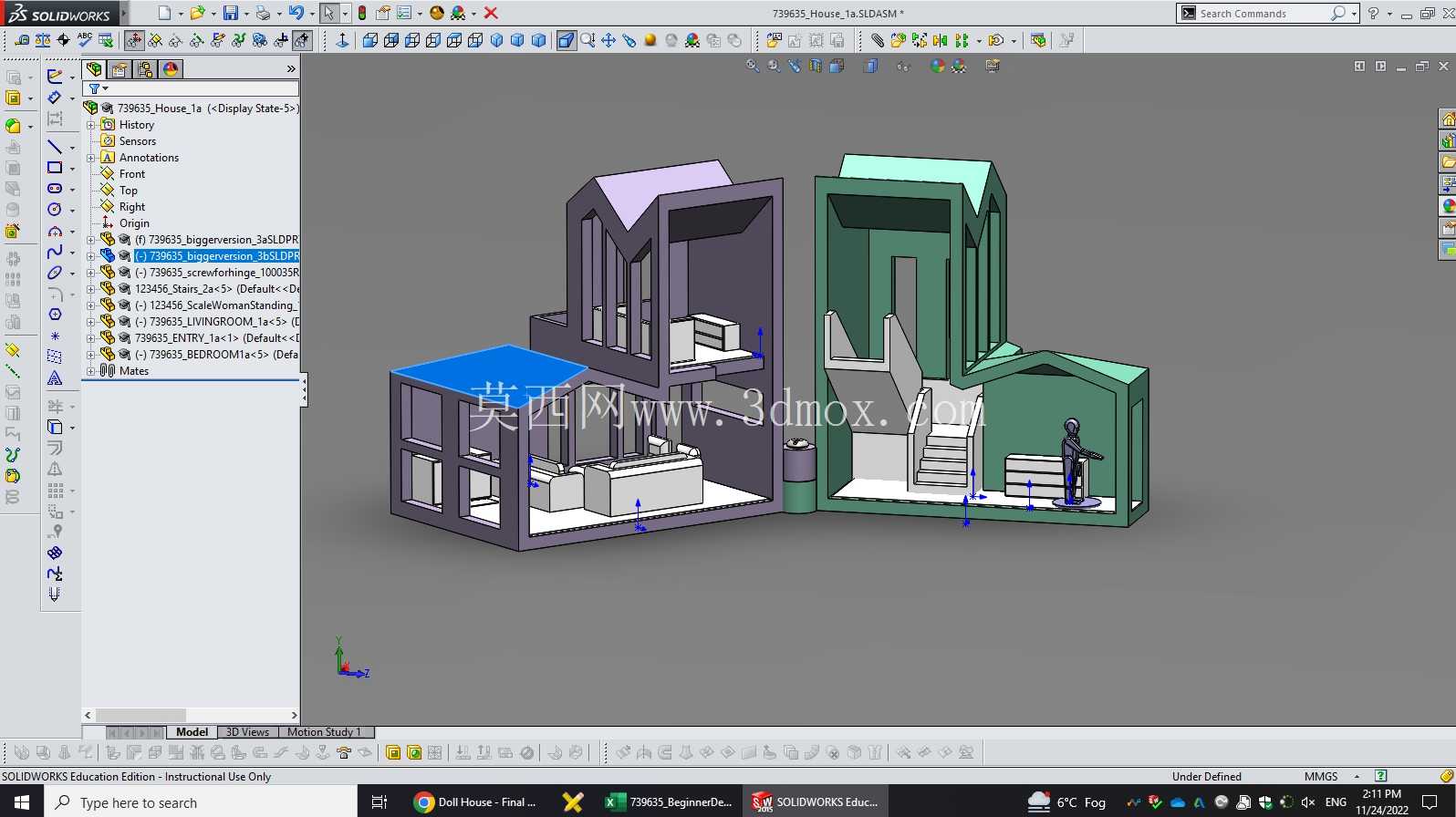Screen dimensions: 1456x817
Task: Click the New document icon
Action: click(164, 13)
